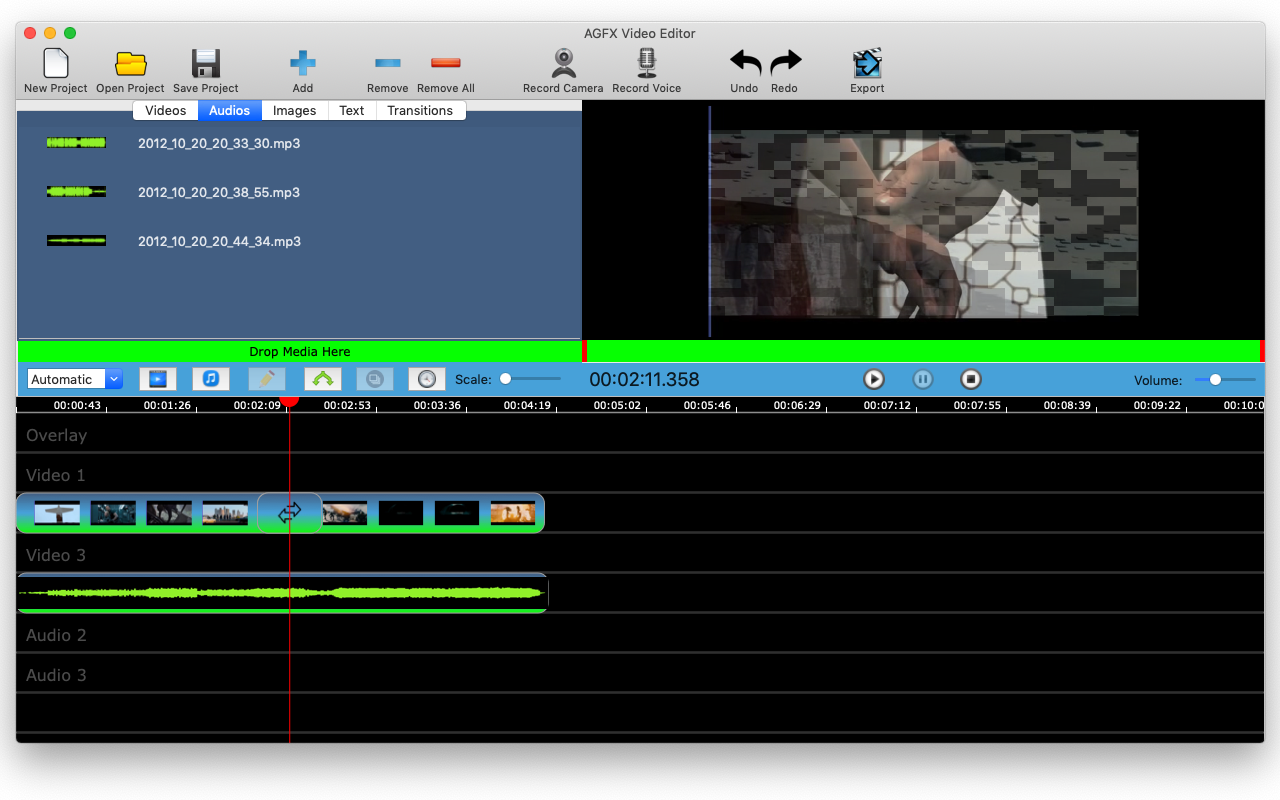Select 2012_10_20_20_33_30.mp3 audio file
The image size is (1280, 800).
pos(219,143)
